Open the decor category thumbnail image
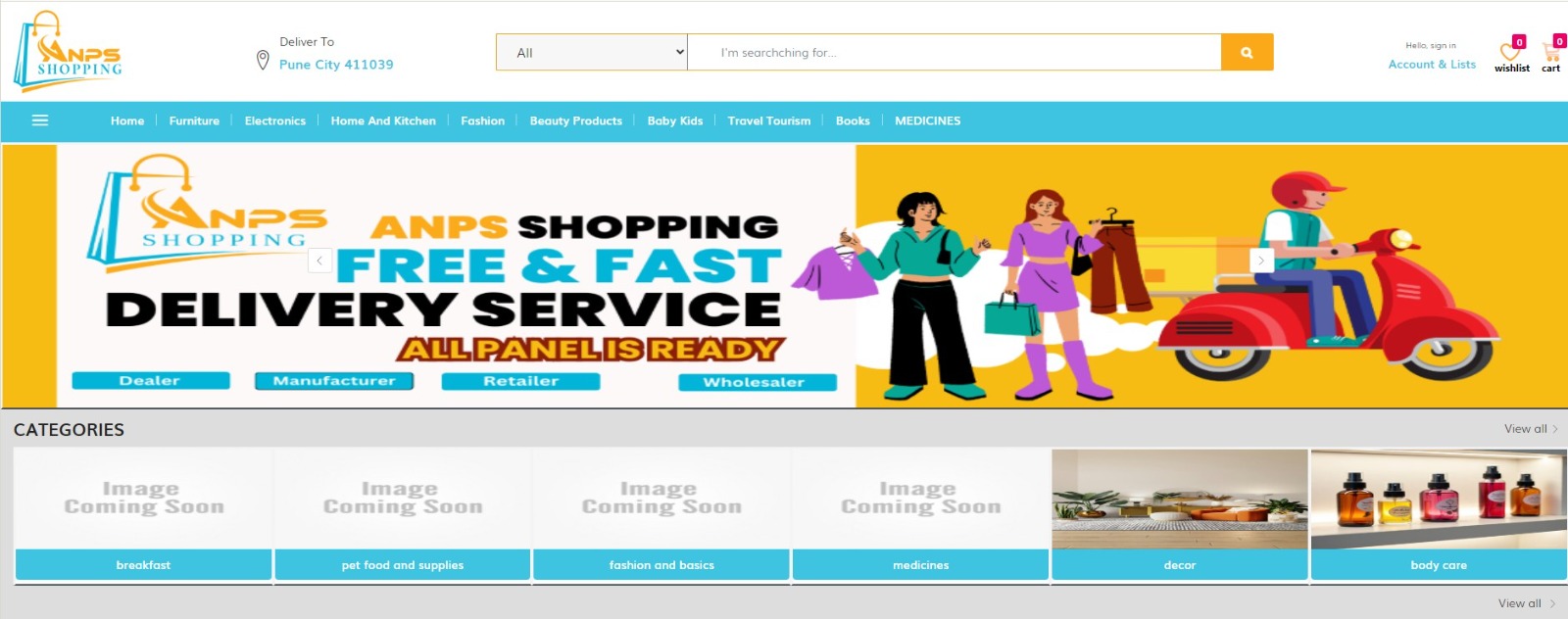This screenshot has width=1568, height=619. pos(1180,500)
